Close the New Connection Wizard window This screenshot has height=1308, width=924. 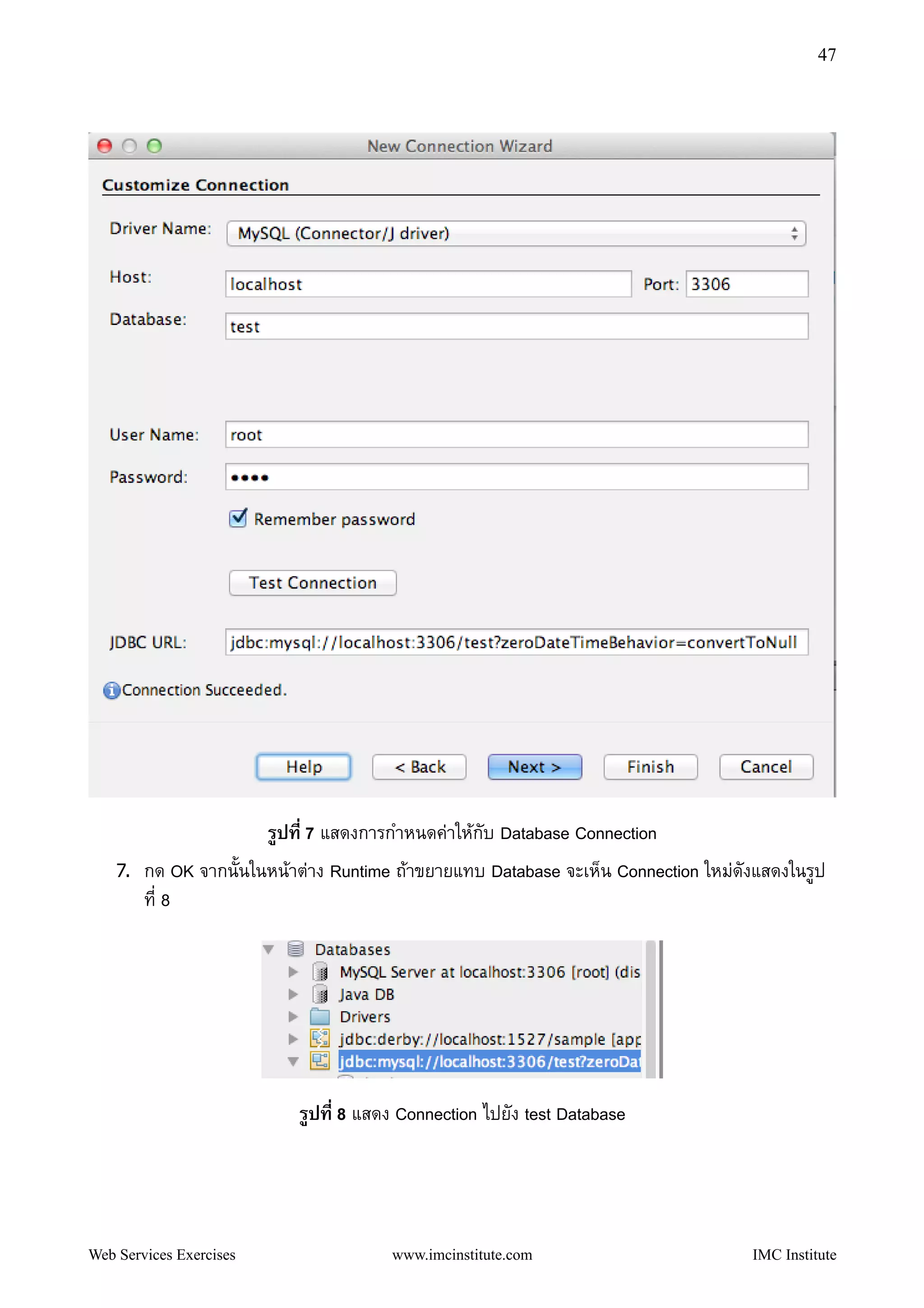point(105,146)
